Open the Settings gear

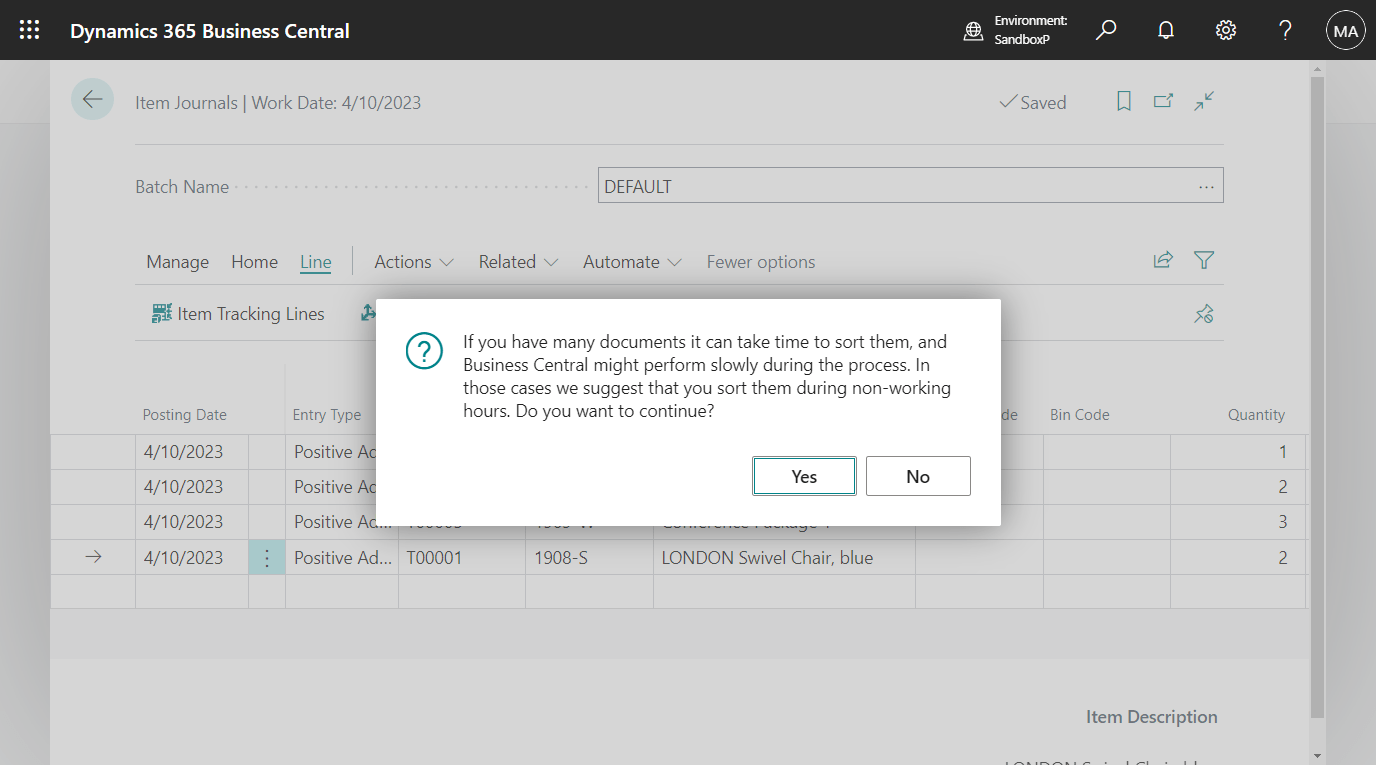pyautogui.click(x=1226, y=29)
